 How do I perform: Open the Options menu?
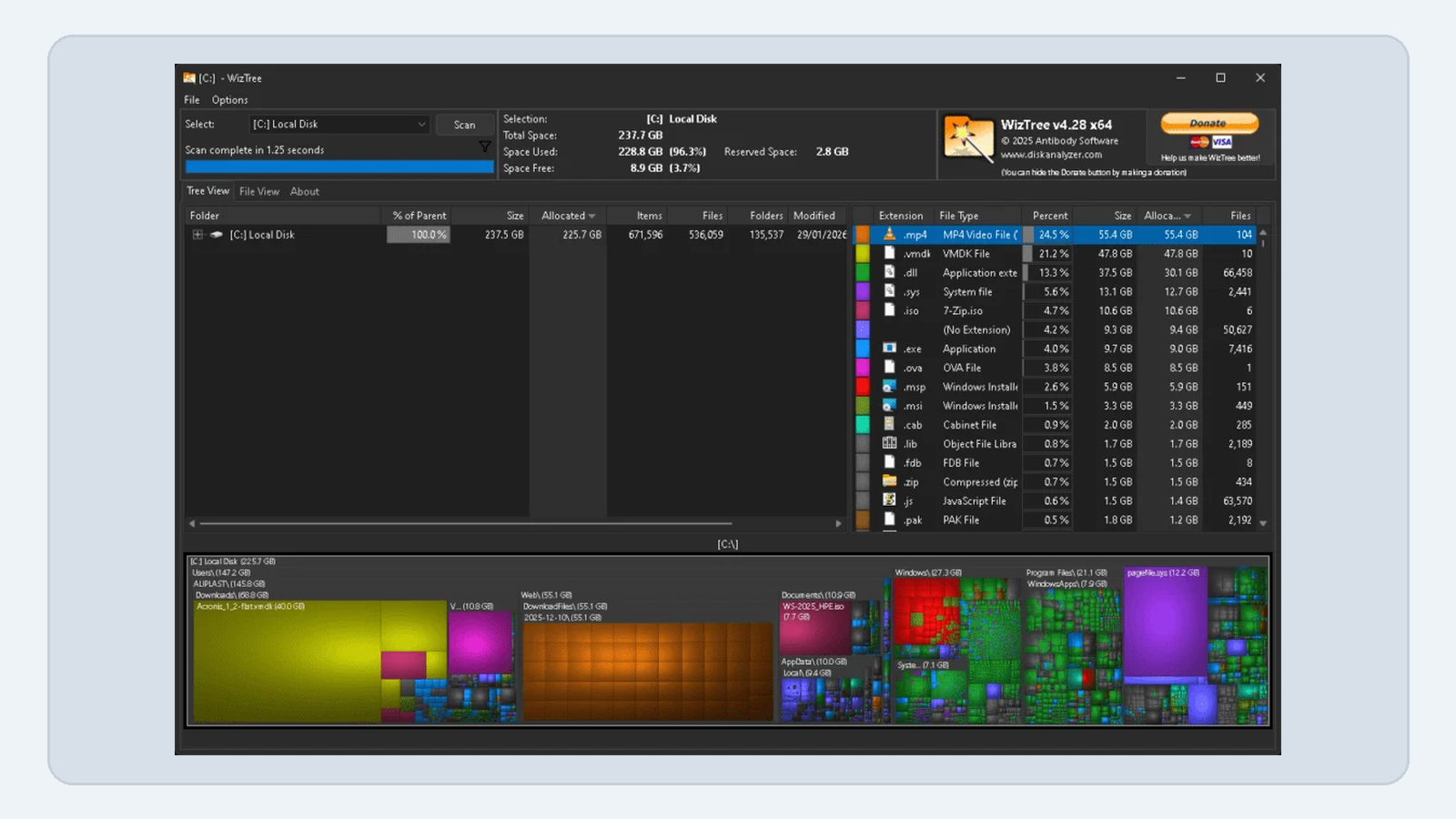(x=229, y=100)
